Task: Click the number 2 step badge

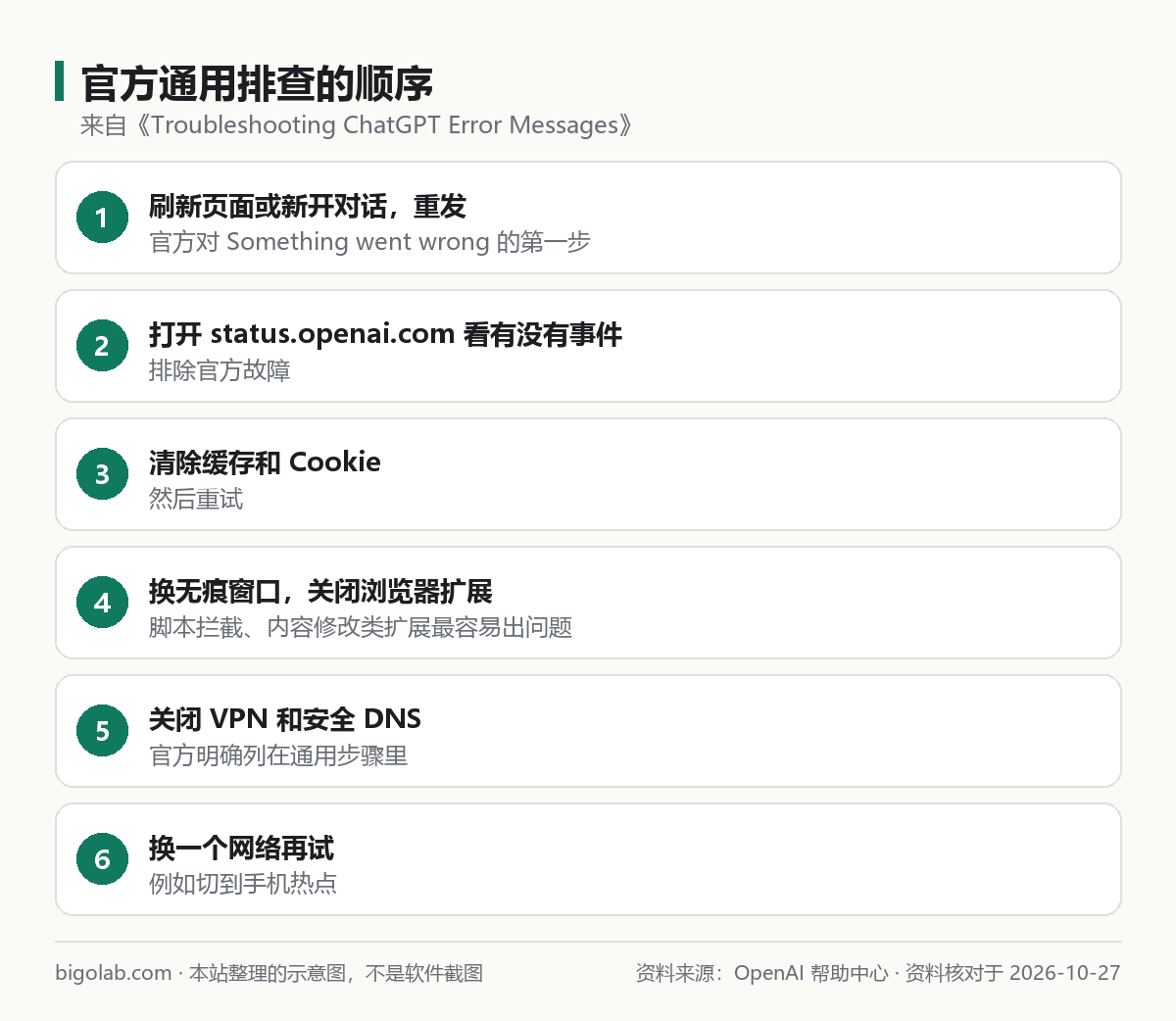Action: coord(102,346)
